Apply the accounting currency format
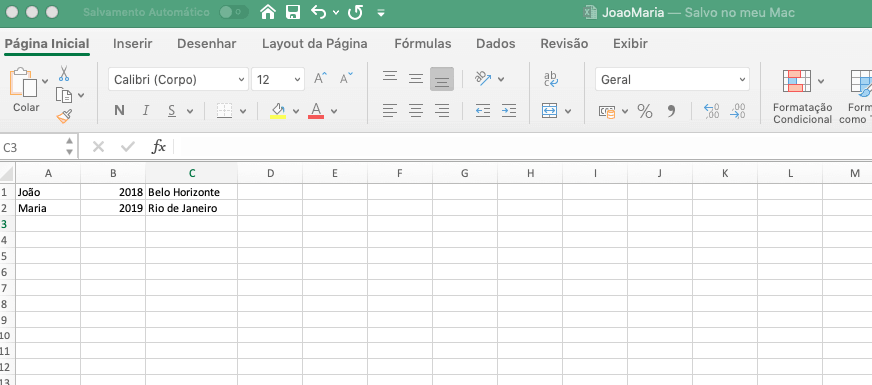Screen dimensions: 872x385 click(x=607, y=111)
